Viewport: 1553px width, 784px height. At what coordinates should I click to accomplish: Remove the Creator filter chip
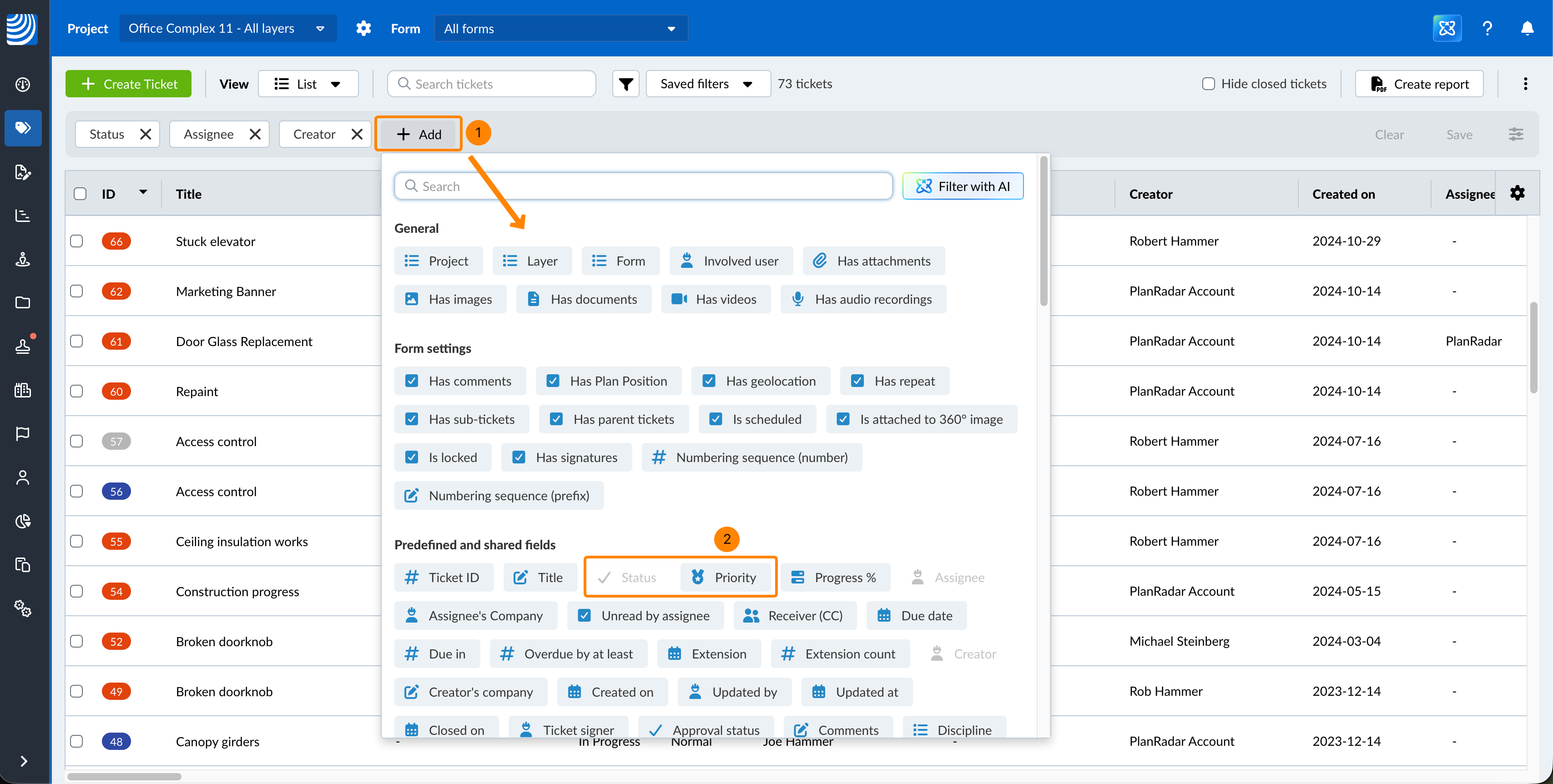click(x=357, y=135)
